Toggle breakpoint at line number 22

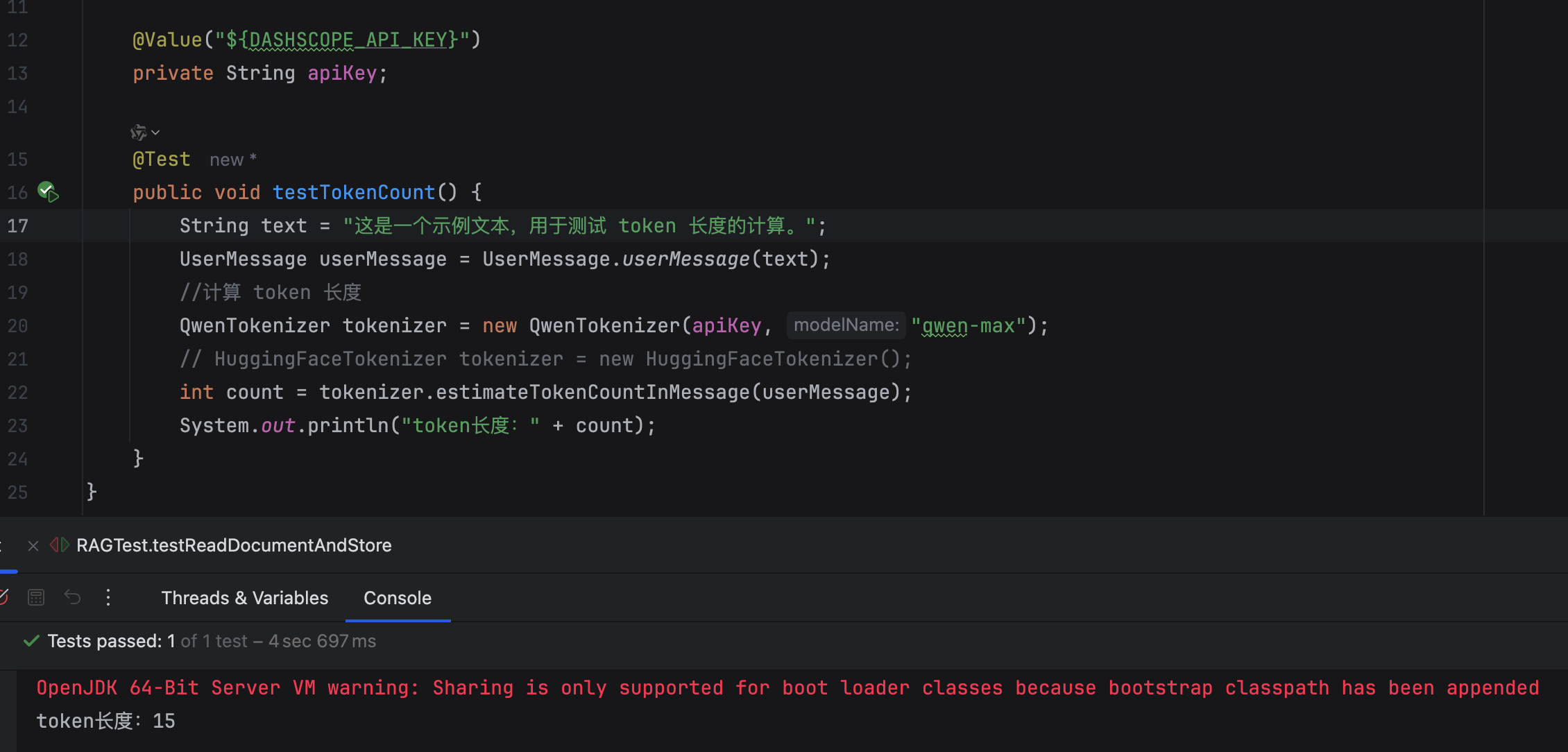[x=18, y=393]
